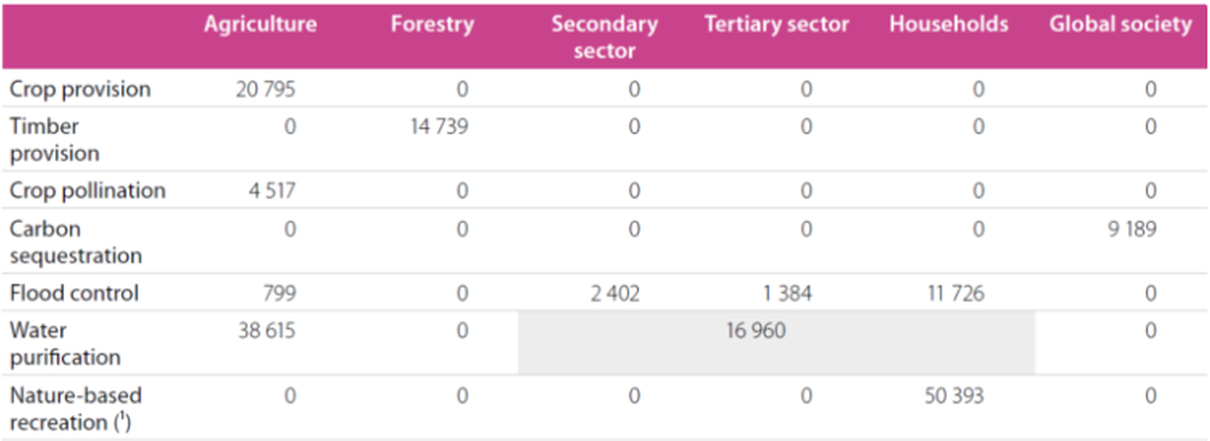
Task: Select the Timber provision row label
Action: pos(55,140)
